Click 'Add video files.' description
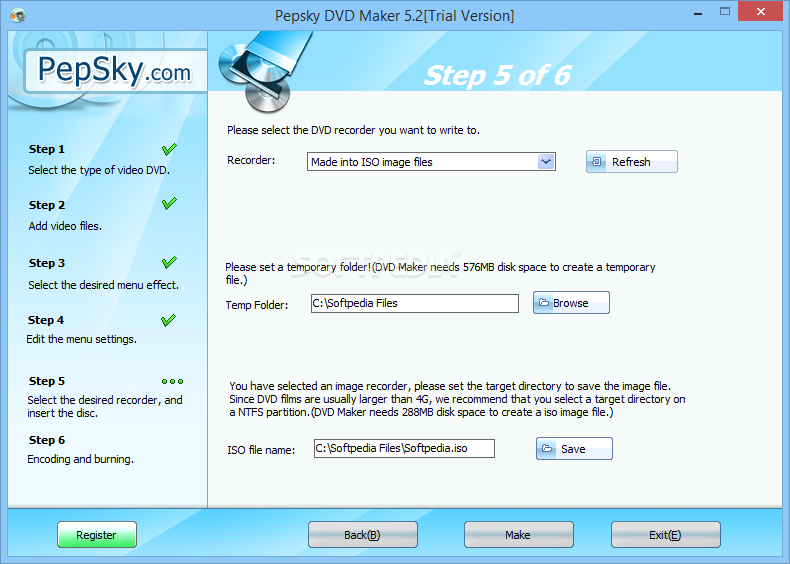This screenshot has width=790, height=564. pos(65,226)
